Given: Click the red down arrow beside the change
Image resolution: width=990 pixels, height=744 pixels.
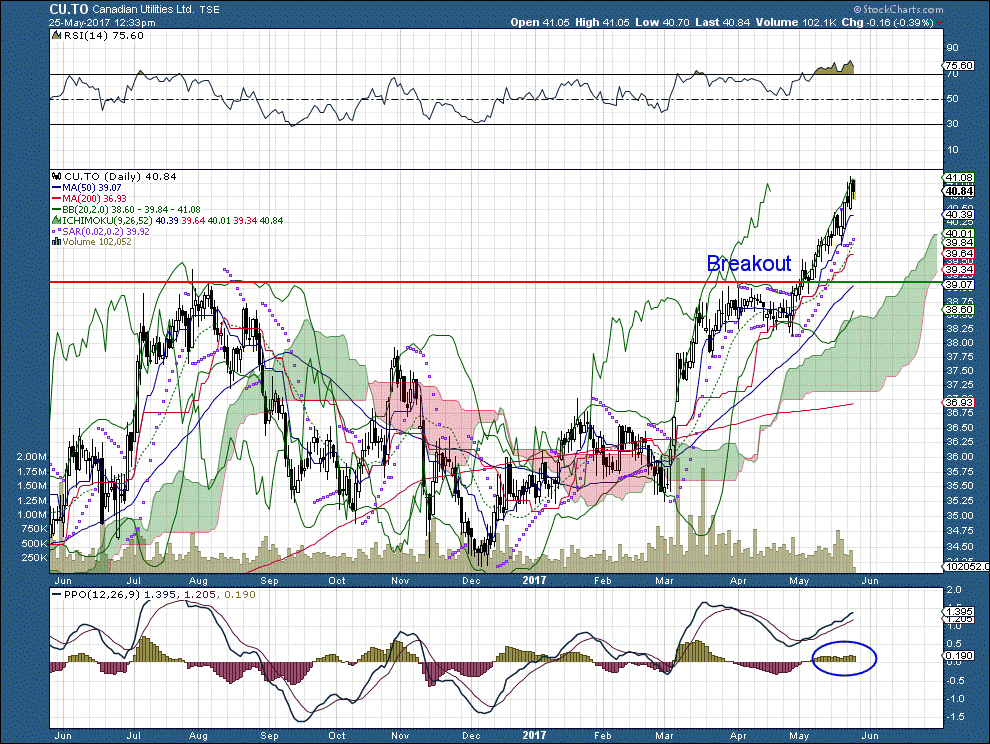Looking at the screenshot, I should [x=939, y=23].
